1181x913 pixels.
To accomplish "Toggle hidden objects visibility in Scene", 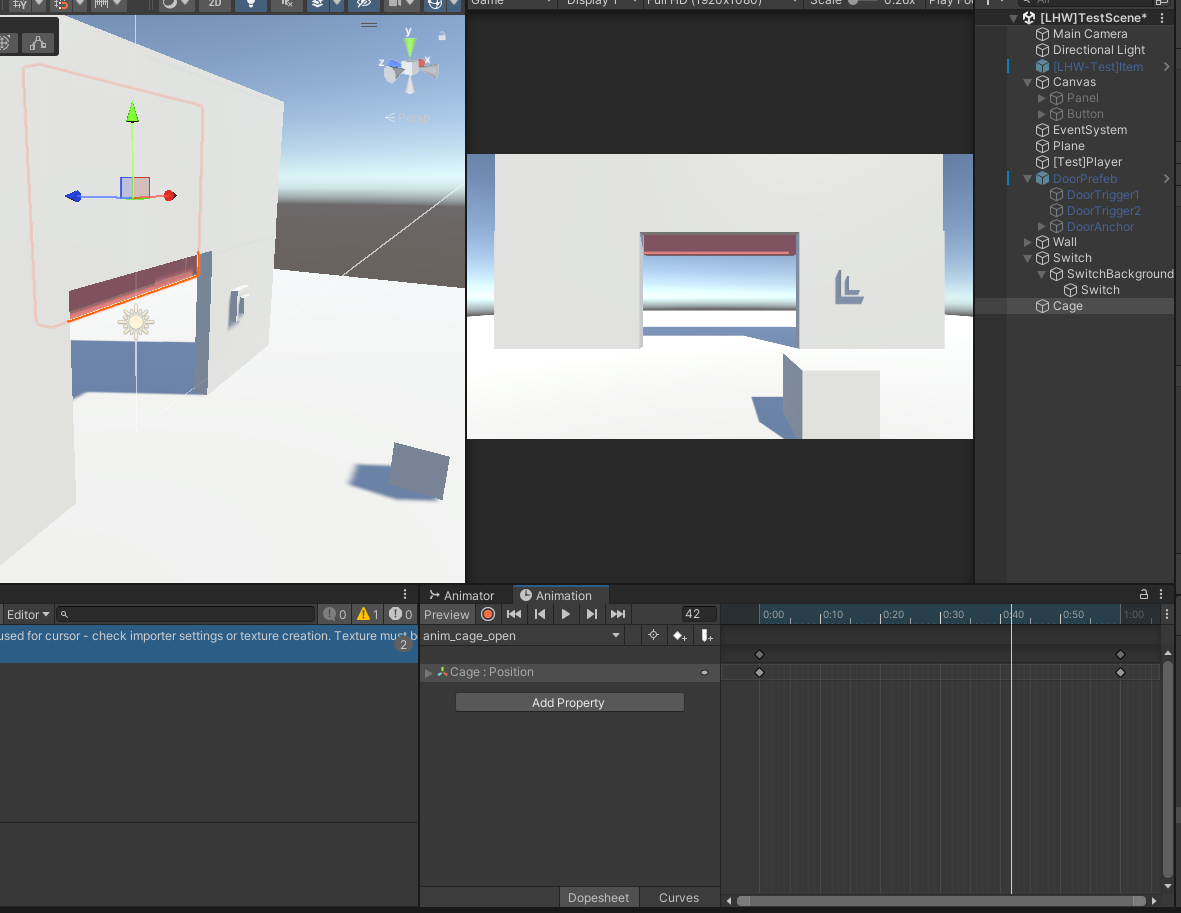I will (x=364, y=4).
